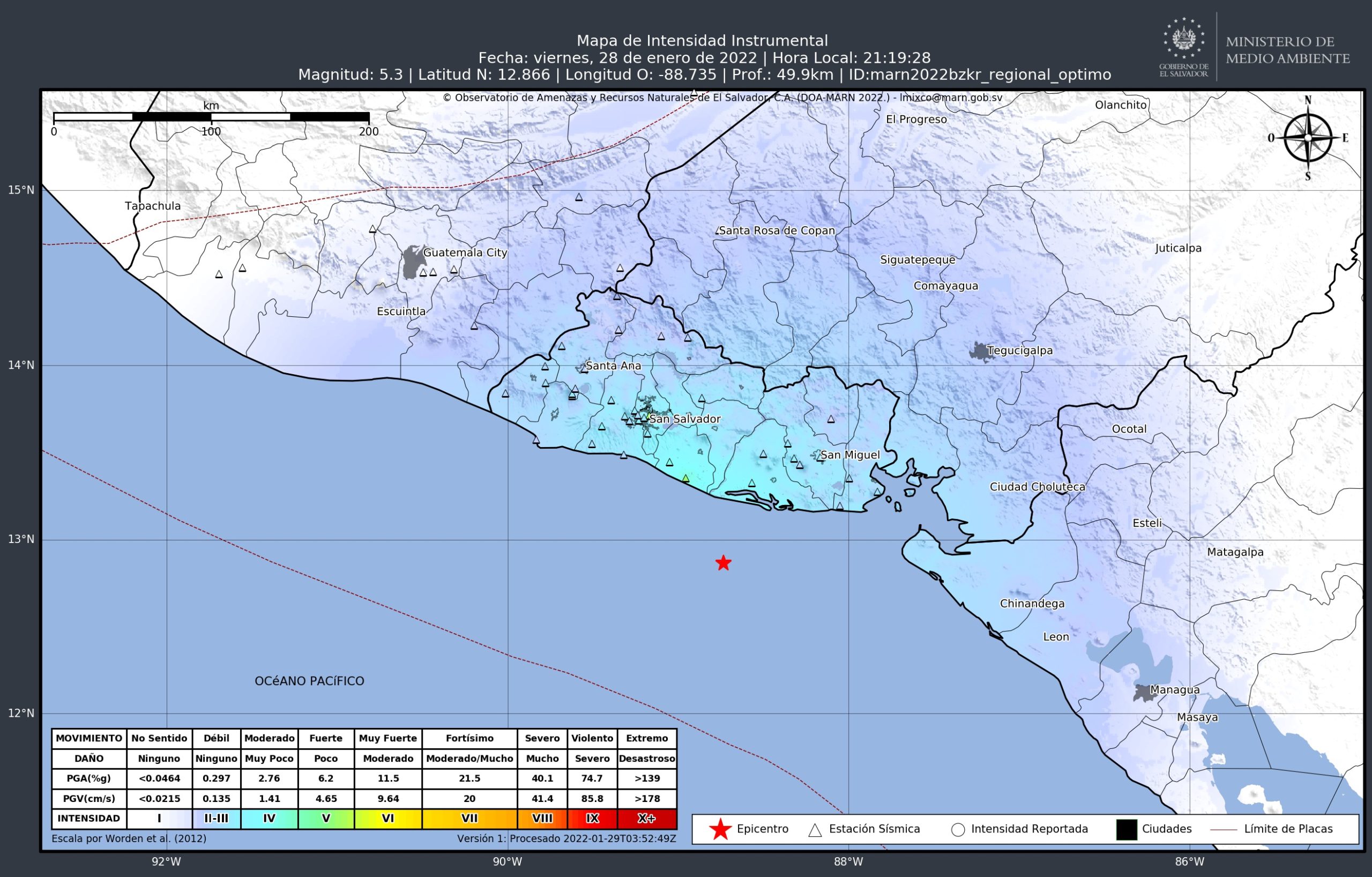This screenshot has height=877, width=1372.
Task: Click the PGV value 85.8 cell
Action: point(593,799)
